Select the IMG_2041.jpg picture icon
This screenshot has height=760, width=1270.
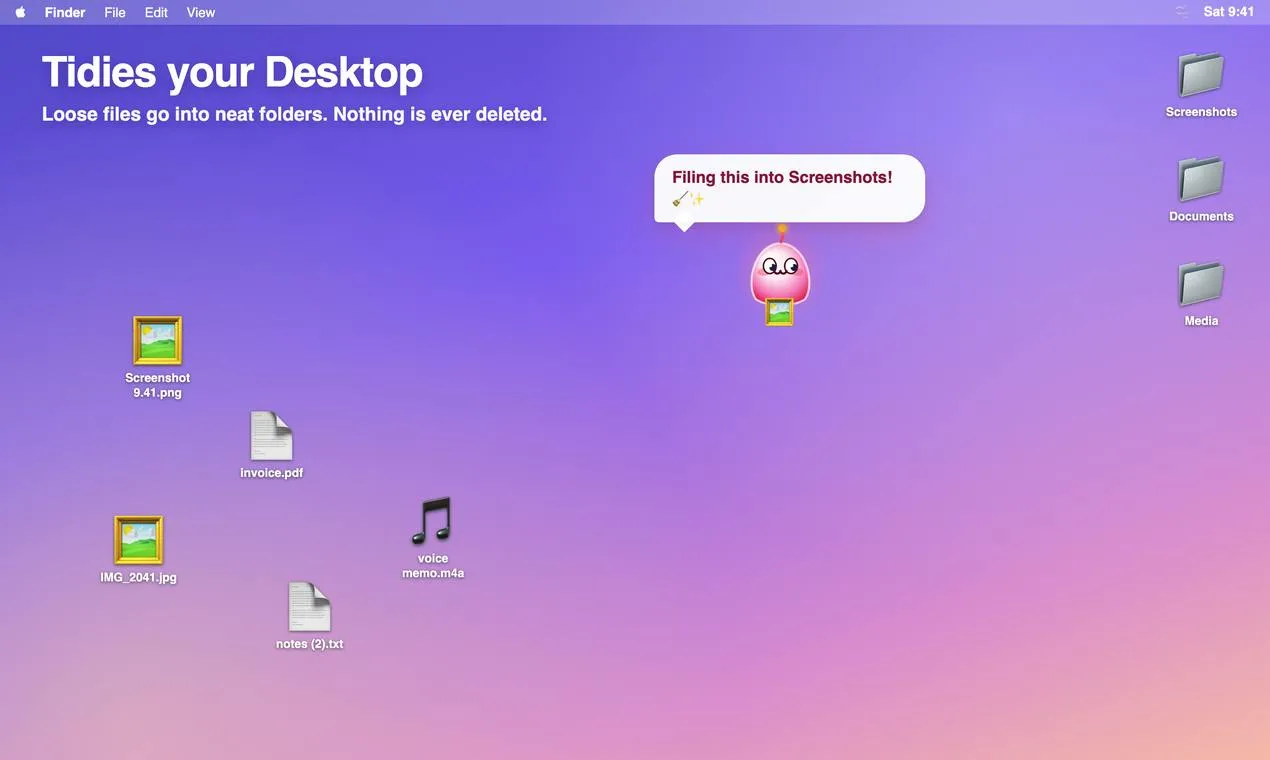pos(138,540)
